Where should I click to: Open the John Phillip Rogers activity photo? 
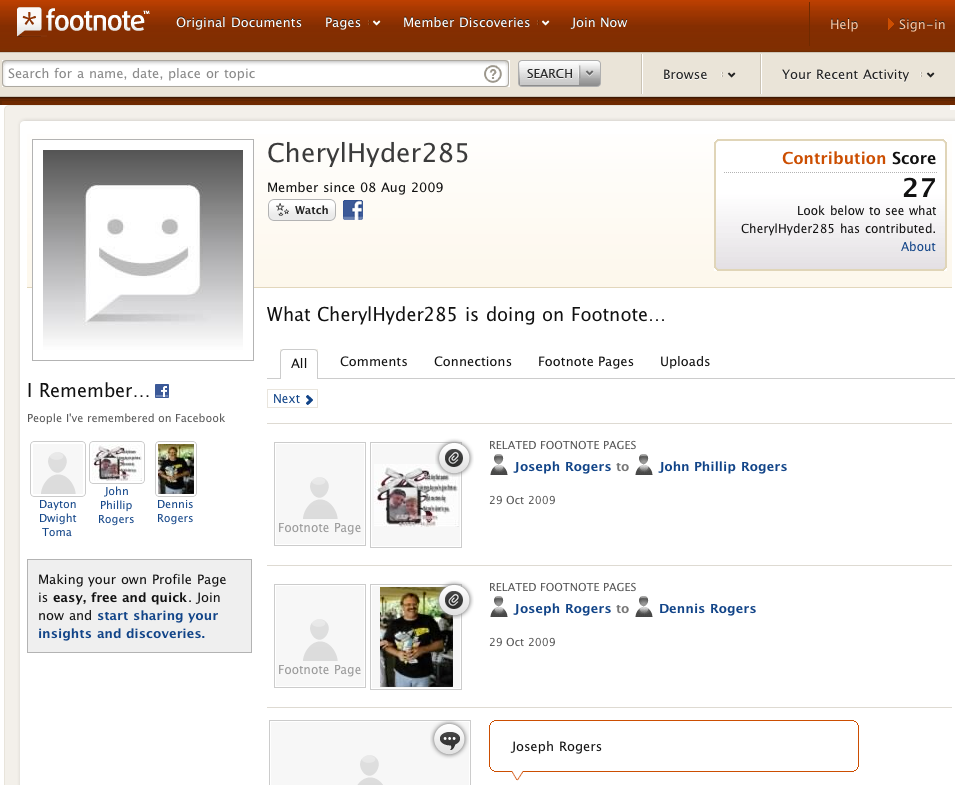tap(416, 495)
